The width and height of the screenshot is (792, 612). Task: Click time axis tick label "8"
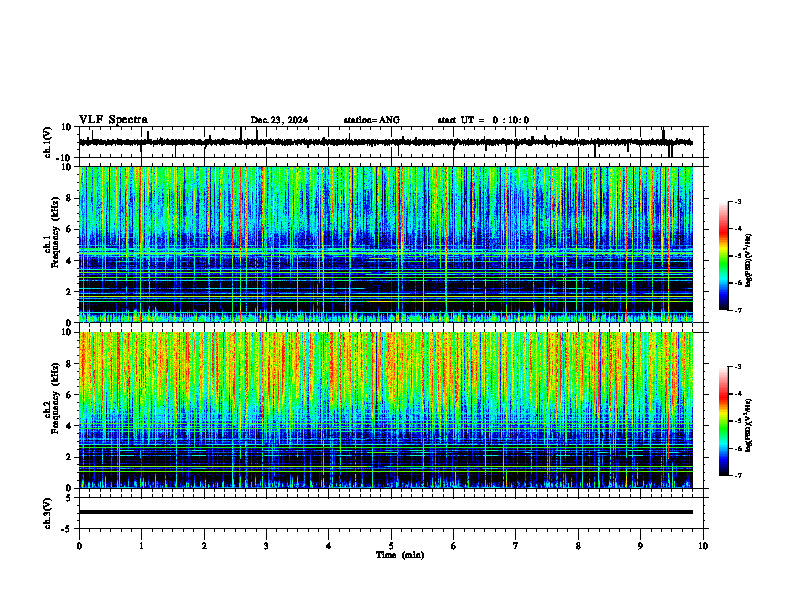tap(578, 546)
